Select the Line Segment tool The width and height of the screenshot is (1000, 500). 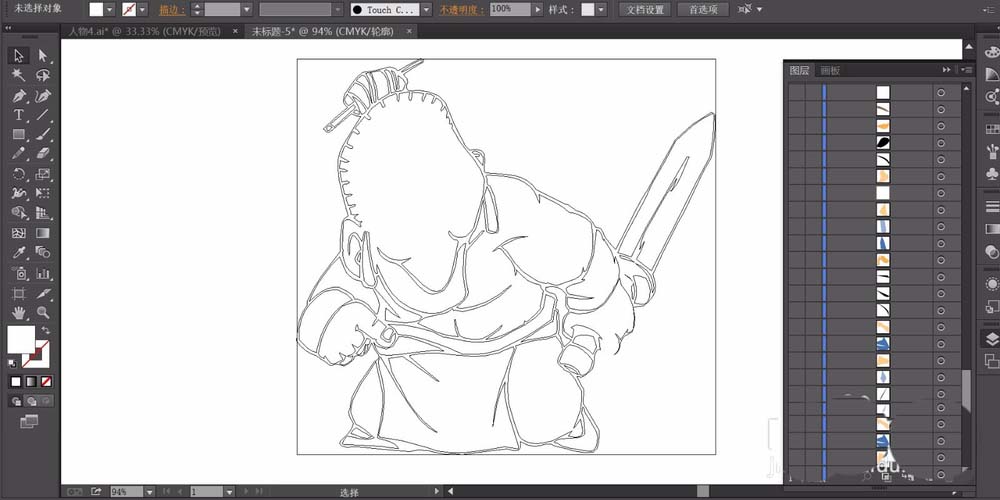click(x=43, y=115)
